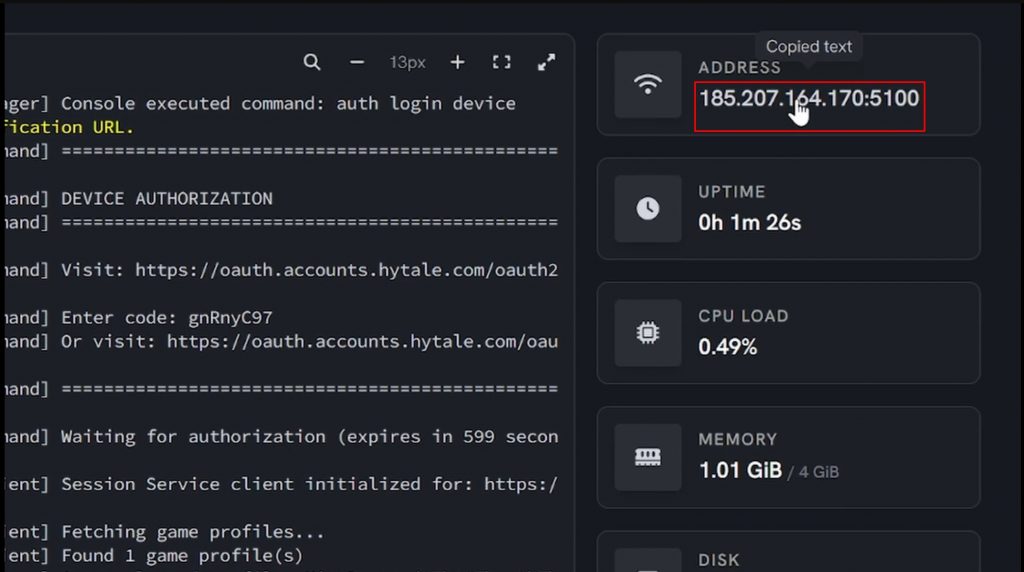Expand console with diagonal arrows icon
Image resolution: width=1024 pixels, height=572 pixels.
click(546, 62)
